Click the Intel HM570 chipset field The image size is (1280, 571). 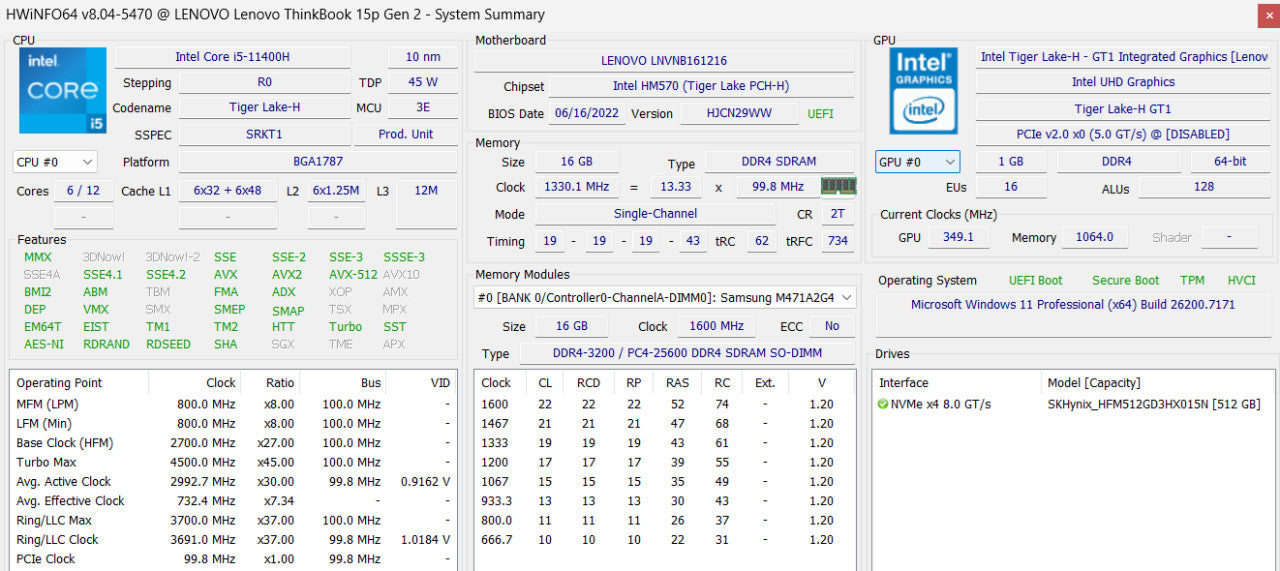(701, 87)
